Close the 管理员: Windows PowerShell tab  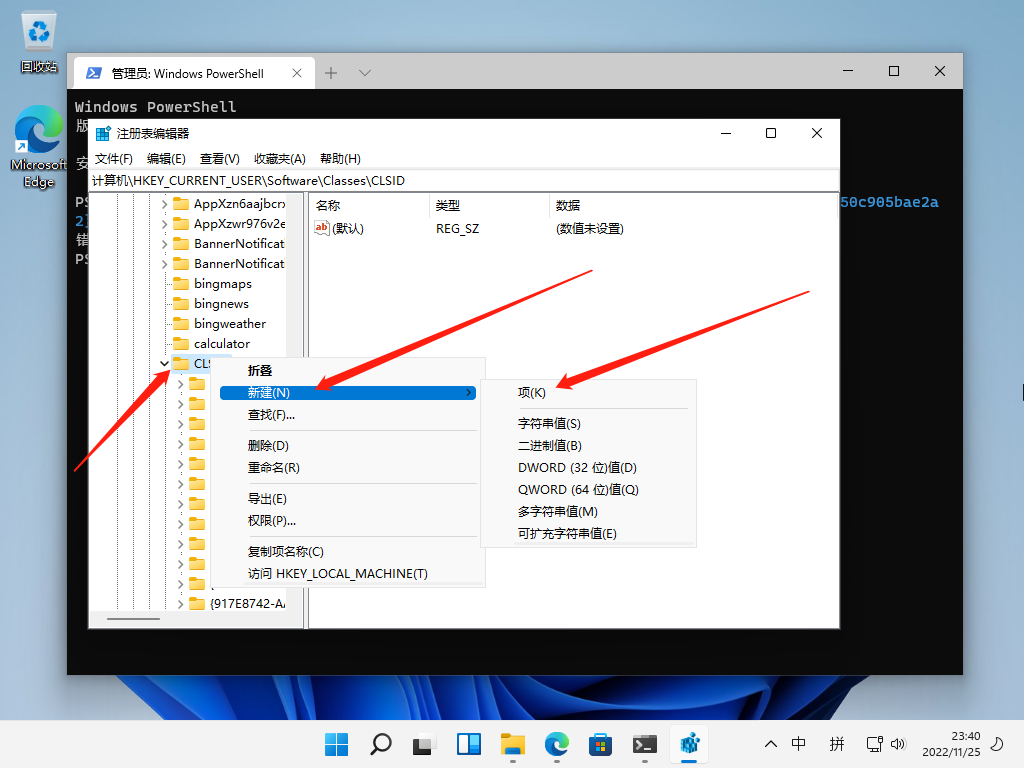[x=297, y=73]
